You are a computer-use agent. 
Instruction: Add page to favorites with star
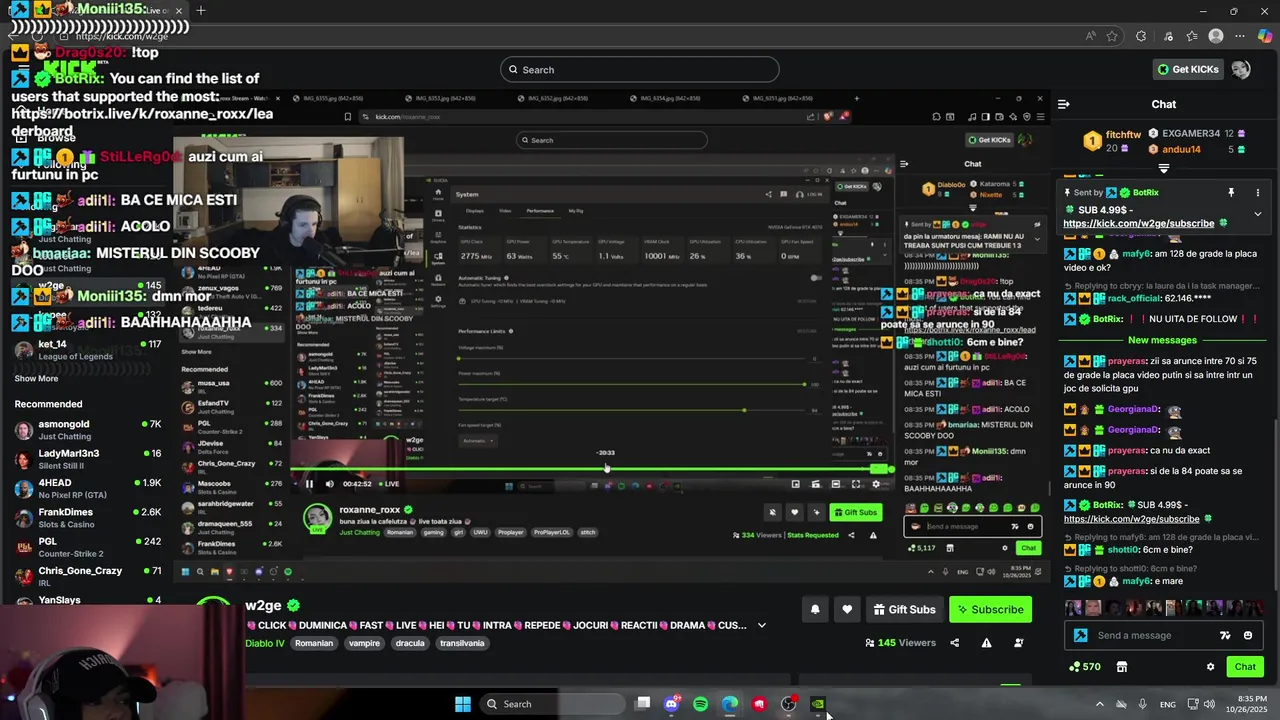click(1112, 36)
